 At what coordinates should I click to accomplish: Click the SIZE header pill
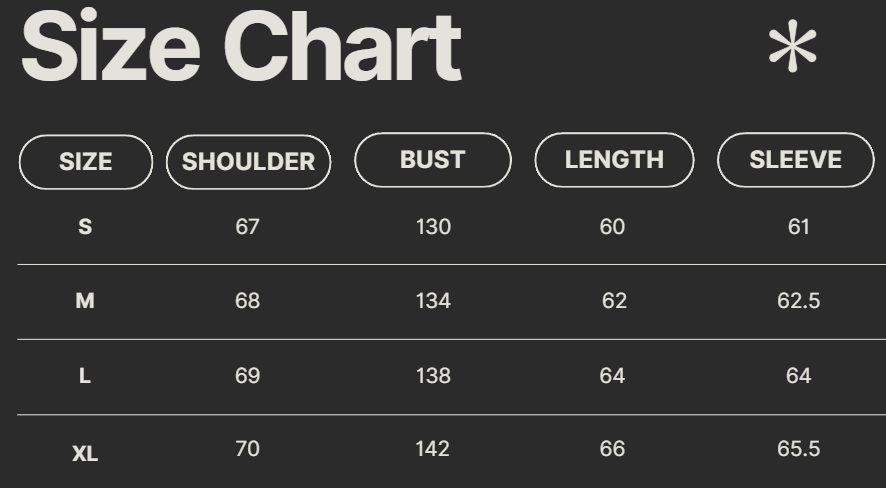click(x=86, y=162)
